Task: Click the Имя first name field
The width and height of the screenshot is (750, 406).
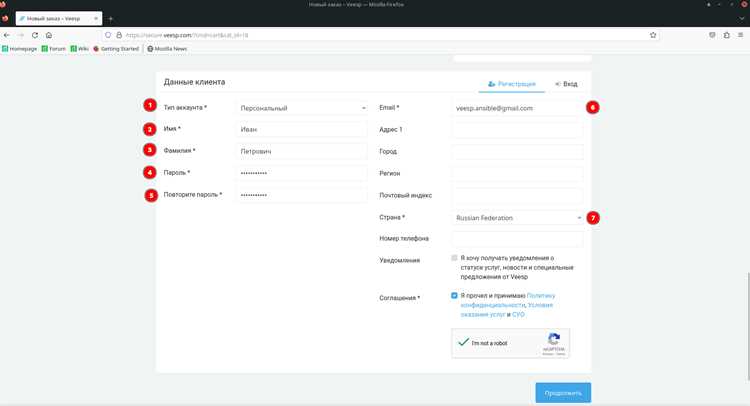Action: click(x=302, y=129)
